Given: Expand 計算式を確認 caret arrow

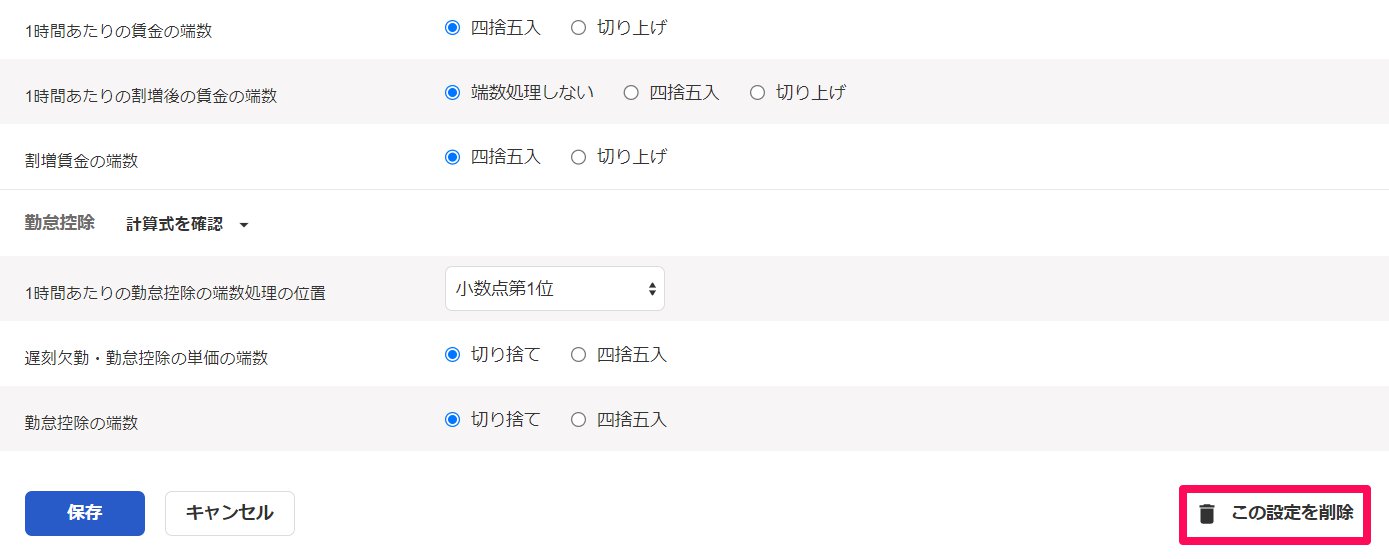Looking at the screenshot, I should pos(244,225).
